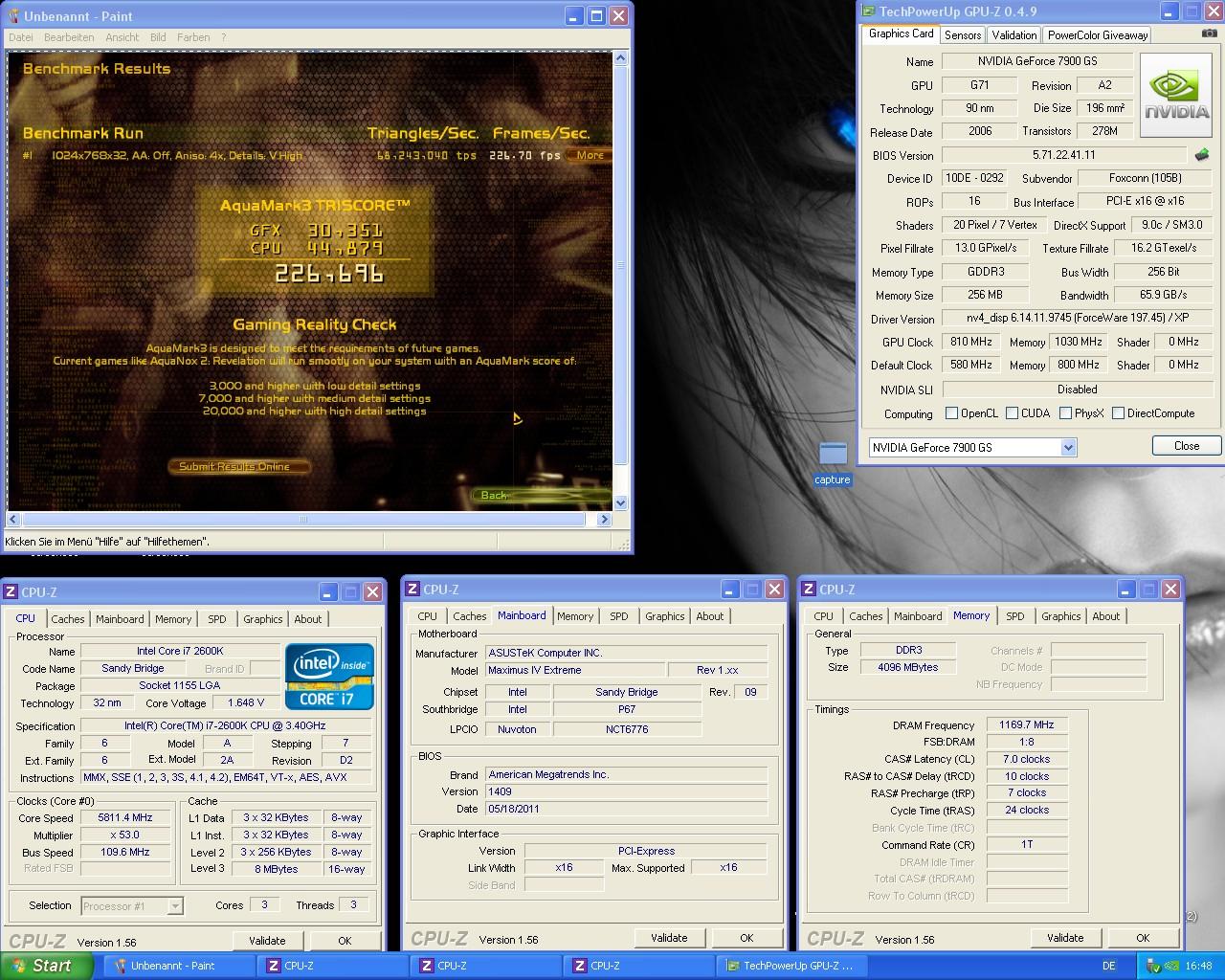The height and width of the screenshot is (980, 1225).
Task: Click Validate in the Memory CPU-Z window
Action: [1065, 938]
